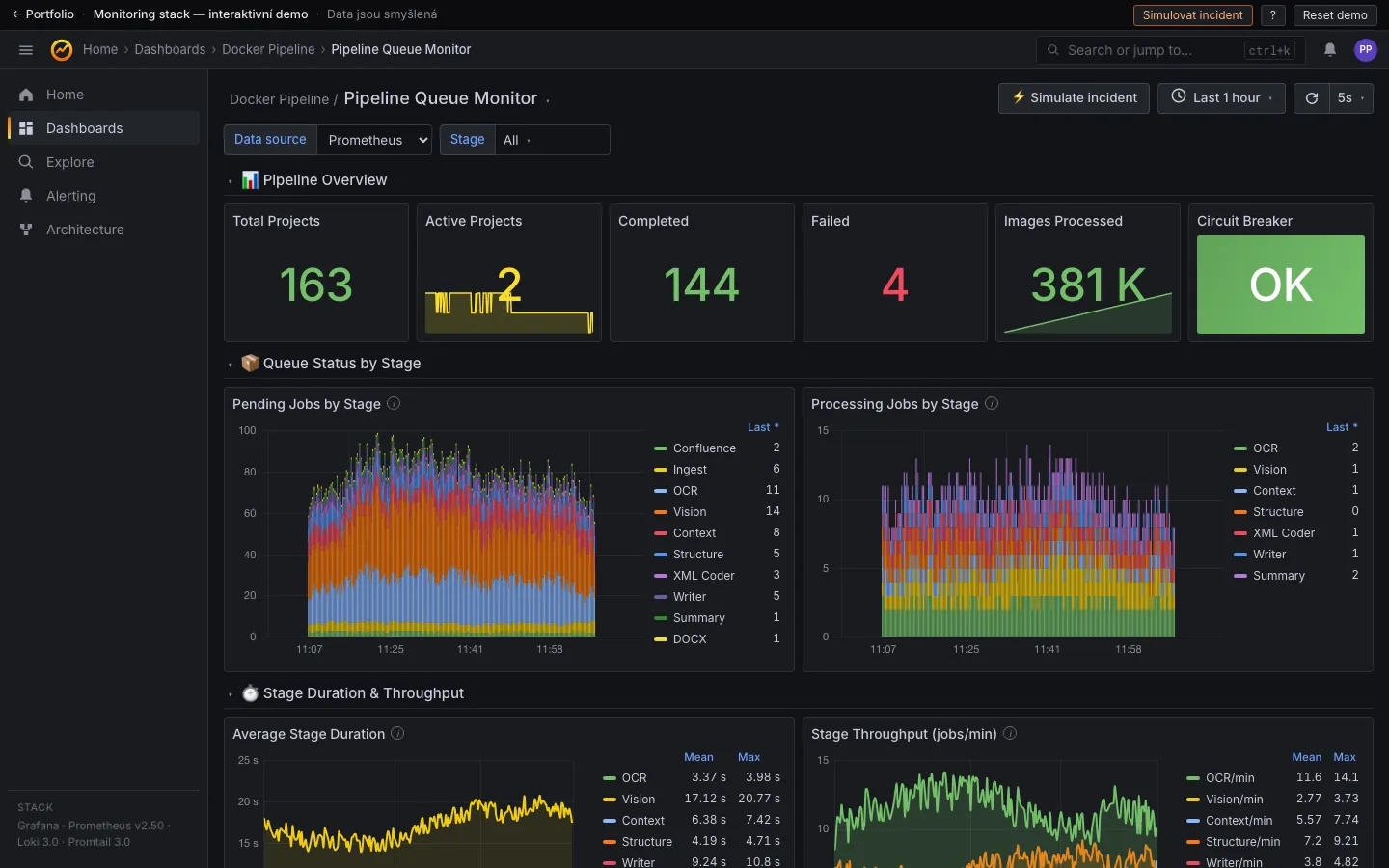Image resolution: width=1389 pixels, height=868 pixels.
Task: Go back to Portfolio link
Action: 42,14
